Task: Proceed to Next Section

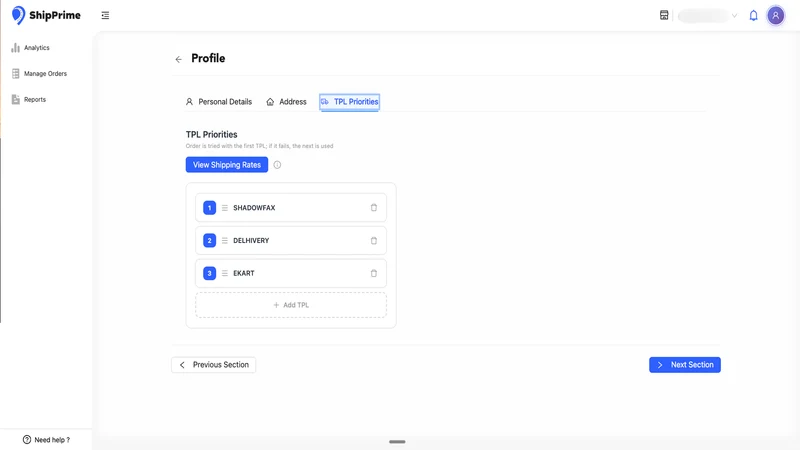Action: pos(685,365)
